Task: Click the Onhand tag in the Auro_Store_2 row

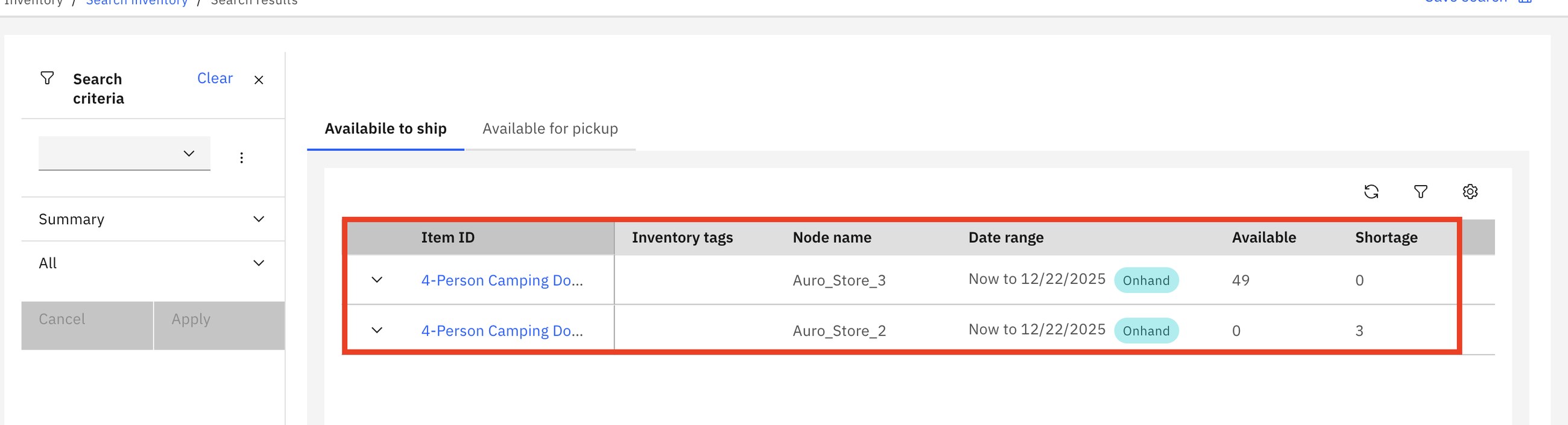Action: [x=1146, y=330]
